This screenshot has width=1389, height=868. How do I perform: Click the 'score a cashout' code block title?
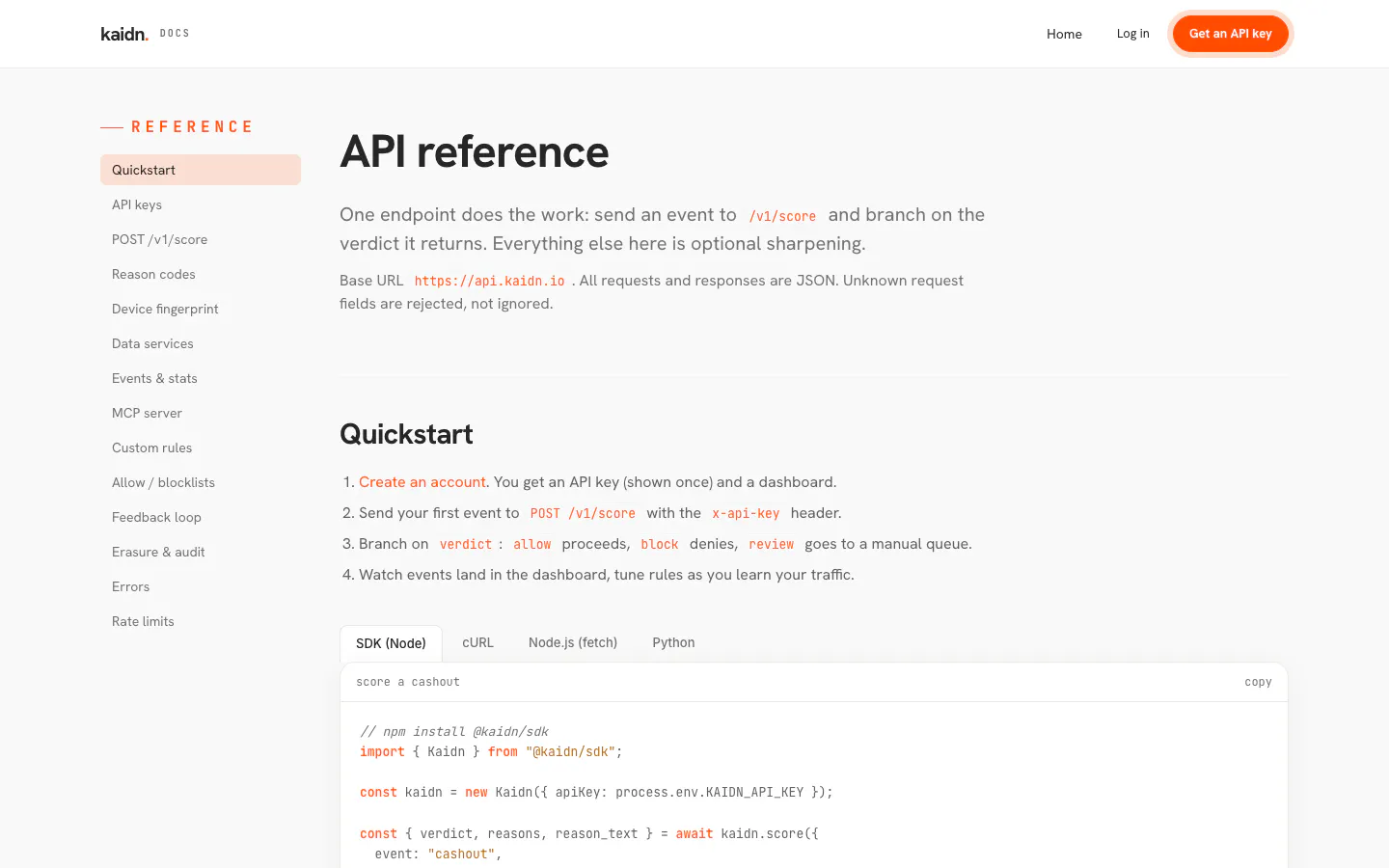coord(408,682)
